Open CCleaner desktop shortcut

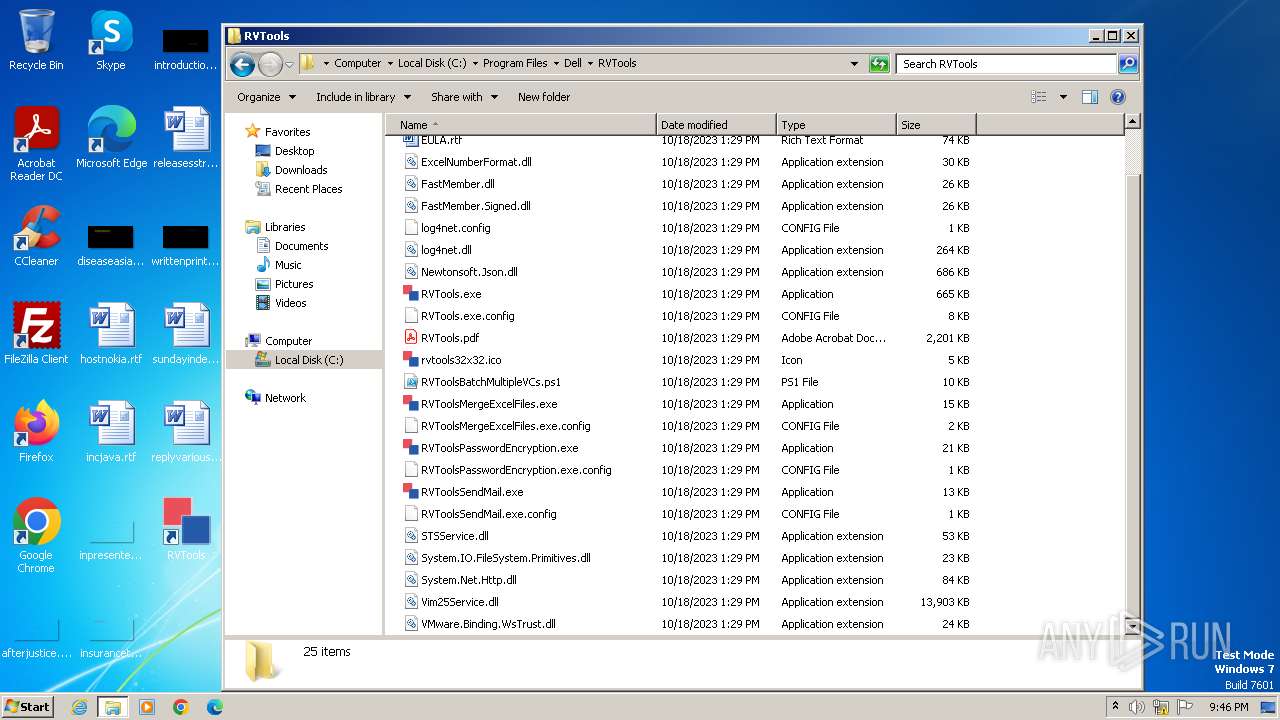[36, 236]
